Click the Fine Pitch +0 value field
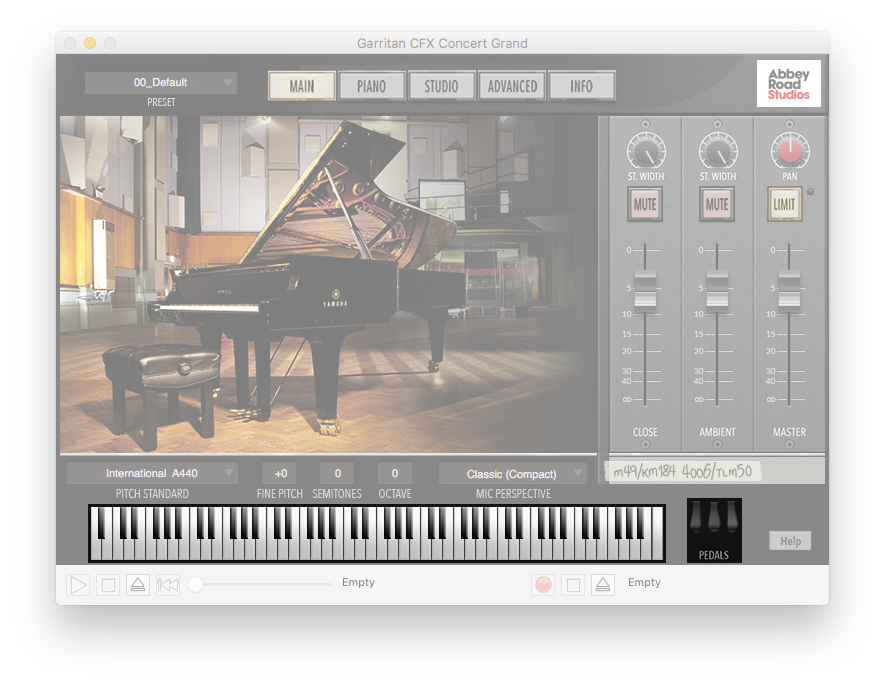 pyautogui.click(x=281, y=473)
